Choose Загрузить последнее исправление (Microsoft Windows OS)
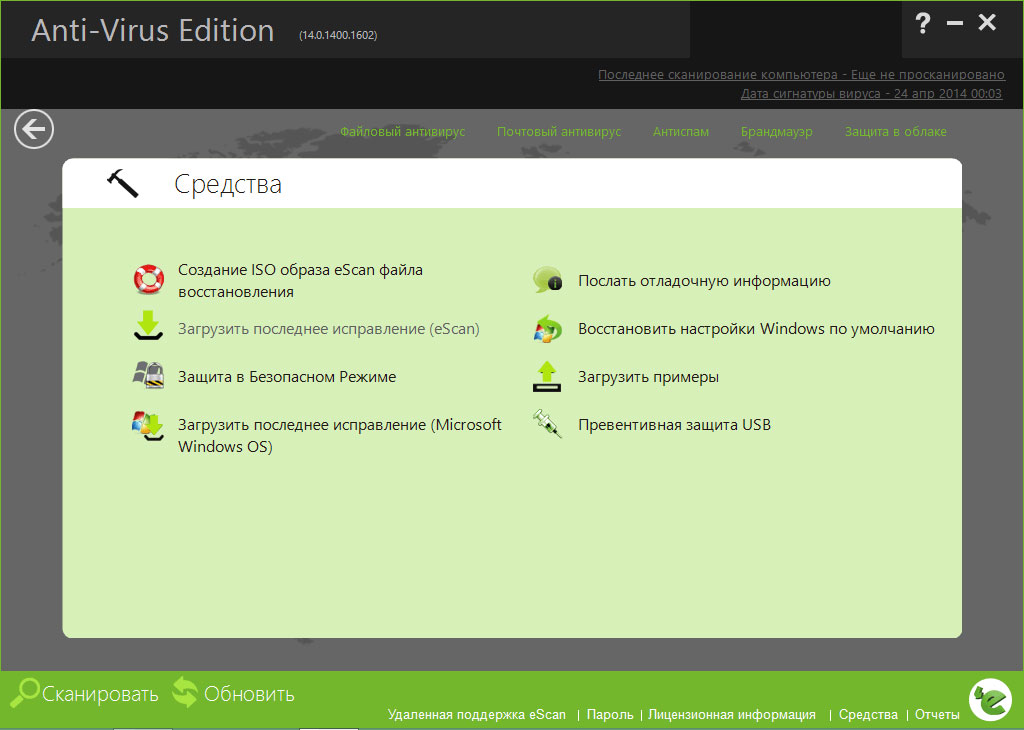1024x730 pixels. [340, 436]
